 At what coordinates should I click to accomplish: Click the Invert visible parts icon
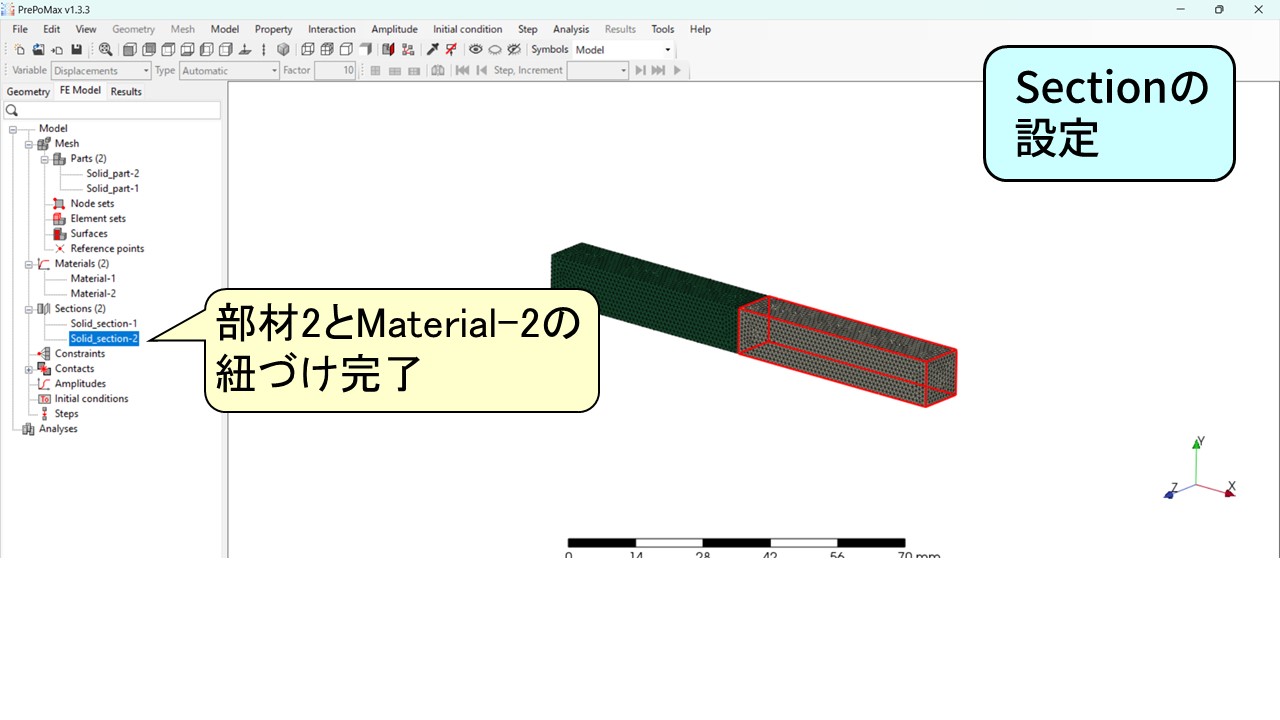[513, 49]
